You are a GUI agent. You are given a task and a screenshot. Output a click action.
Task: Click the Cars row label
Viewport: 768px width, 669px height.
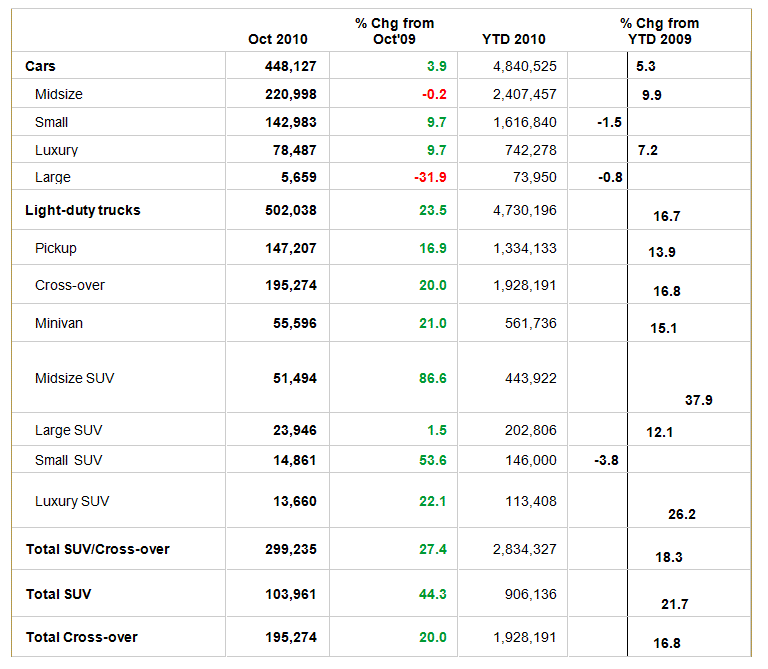(41, 66)
